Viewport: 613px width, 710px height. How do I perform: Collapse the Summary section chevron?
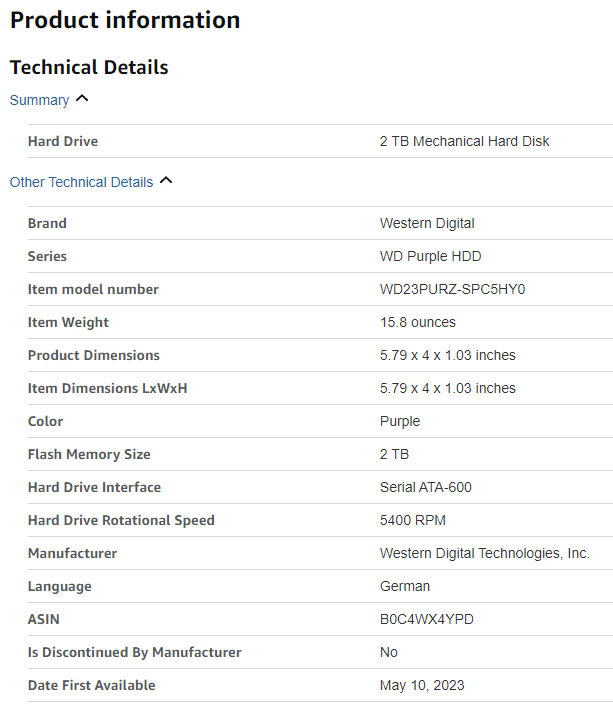pyautogui.click(x=82, y=99)
